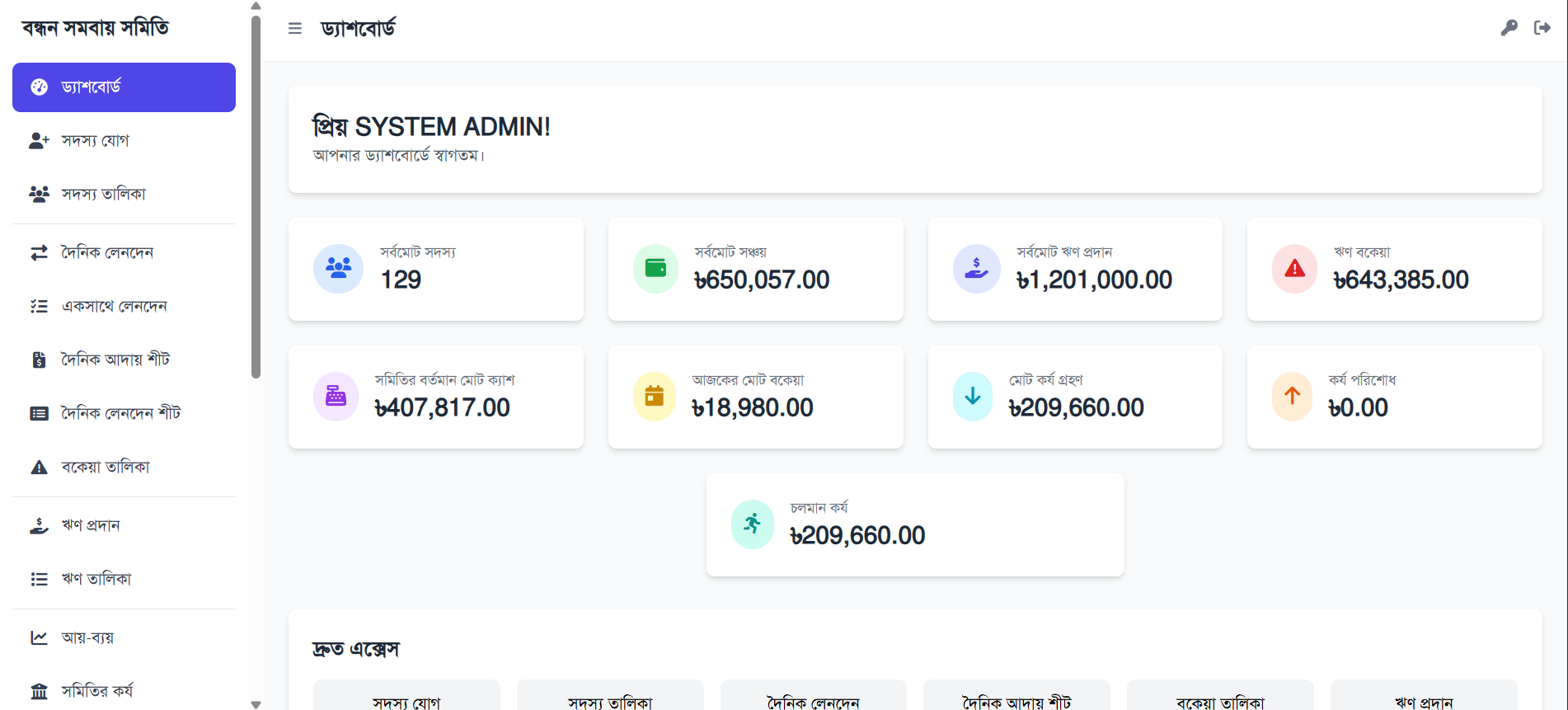Click the ঋণ প্রদান hand icon in sidebar
The image size is (1568, 710).
click(39, 526)
